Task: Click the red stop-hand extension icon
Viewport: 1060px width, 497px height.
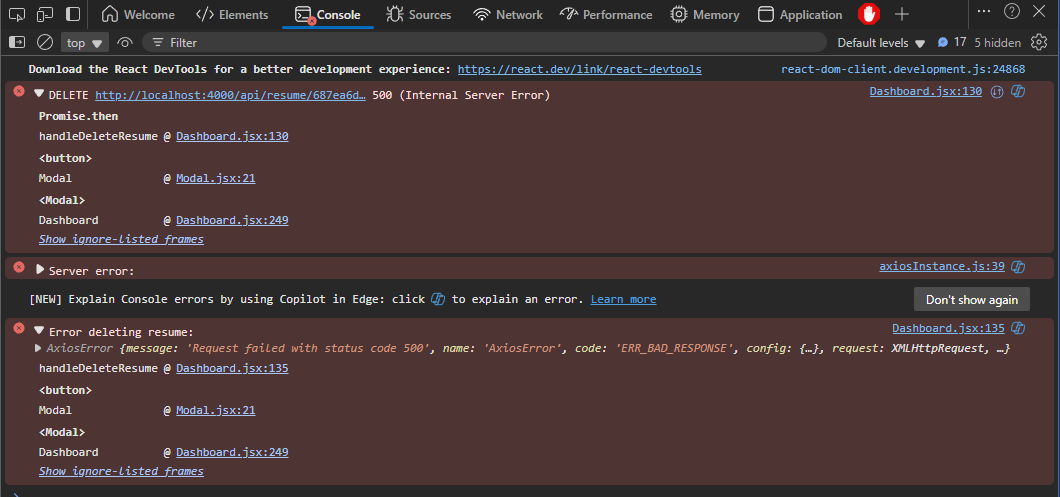Action: 869,14
